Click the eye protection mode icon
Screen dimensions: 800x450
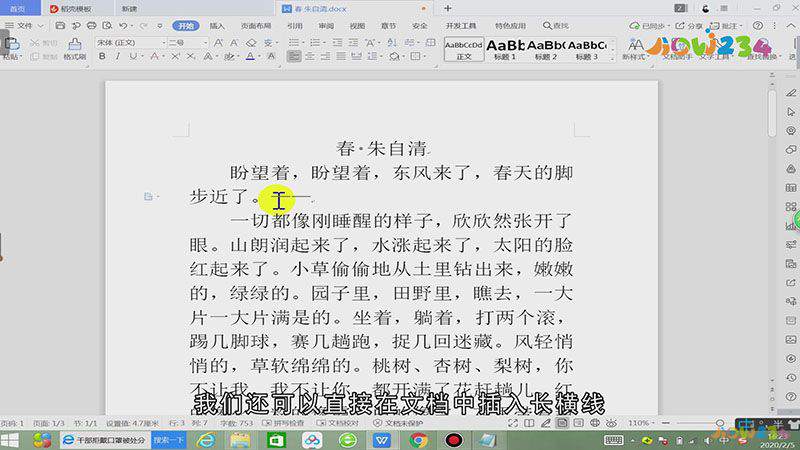pos(611,423)
